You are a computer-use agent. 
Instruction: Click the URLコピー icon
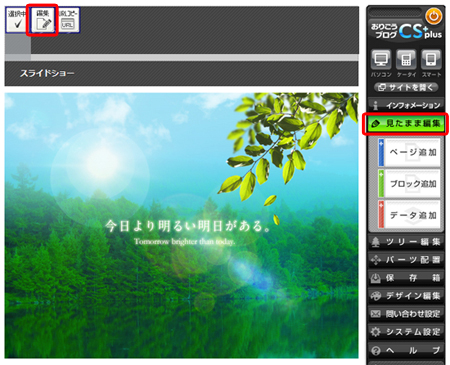point(68,20)
